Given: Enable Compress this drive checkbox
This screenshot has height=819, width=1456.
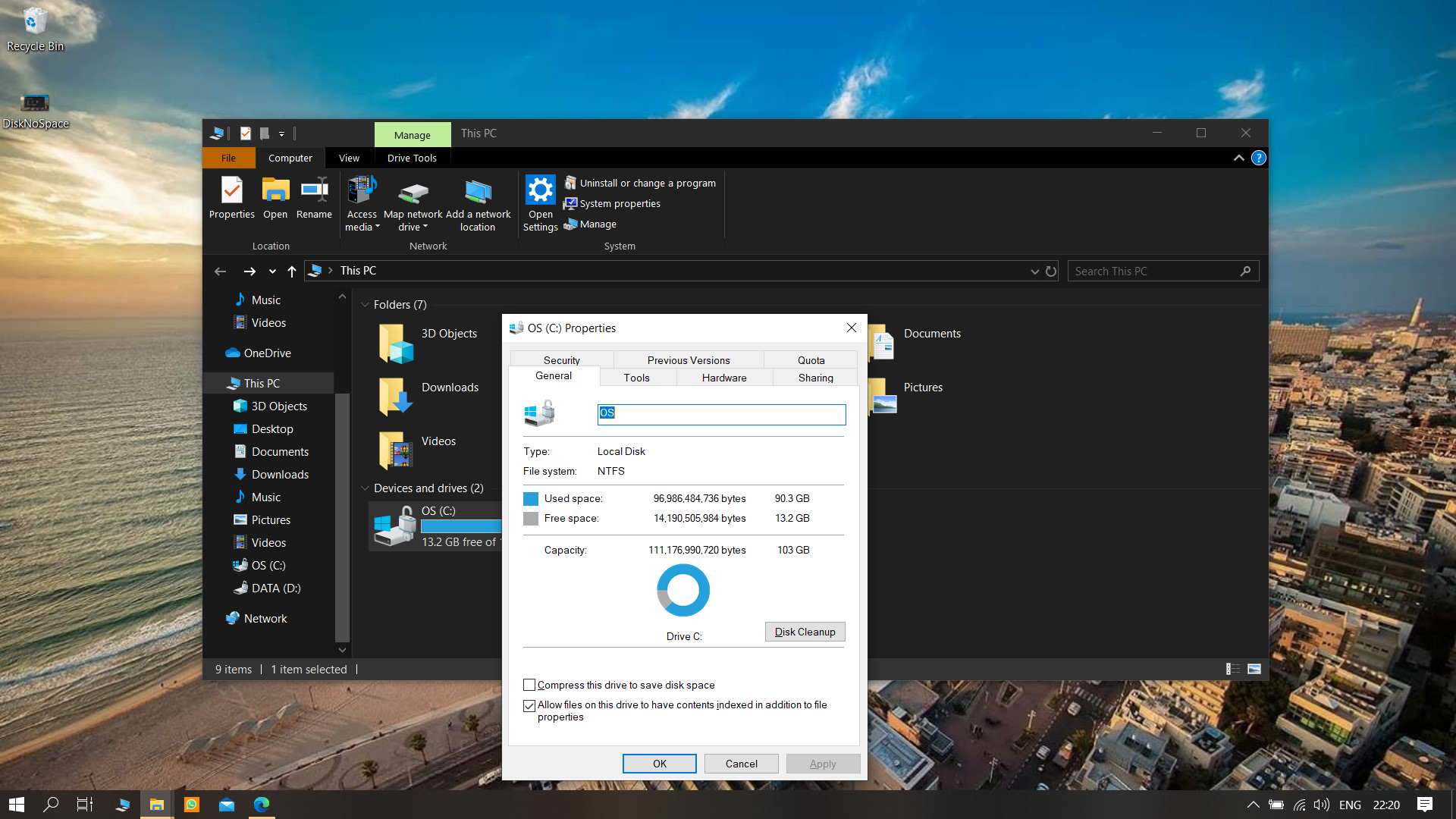Looking at the screenshot, I should tap(529, 685).
